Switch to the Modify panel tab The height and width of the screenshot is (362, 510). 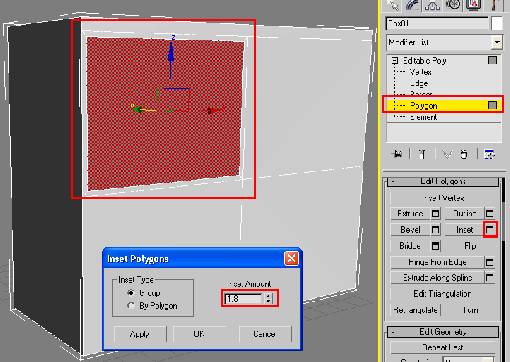[x=413, y=5]
